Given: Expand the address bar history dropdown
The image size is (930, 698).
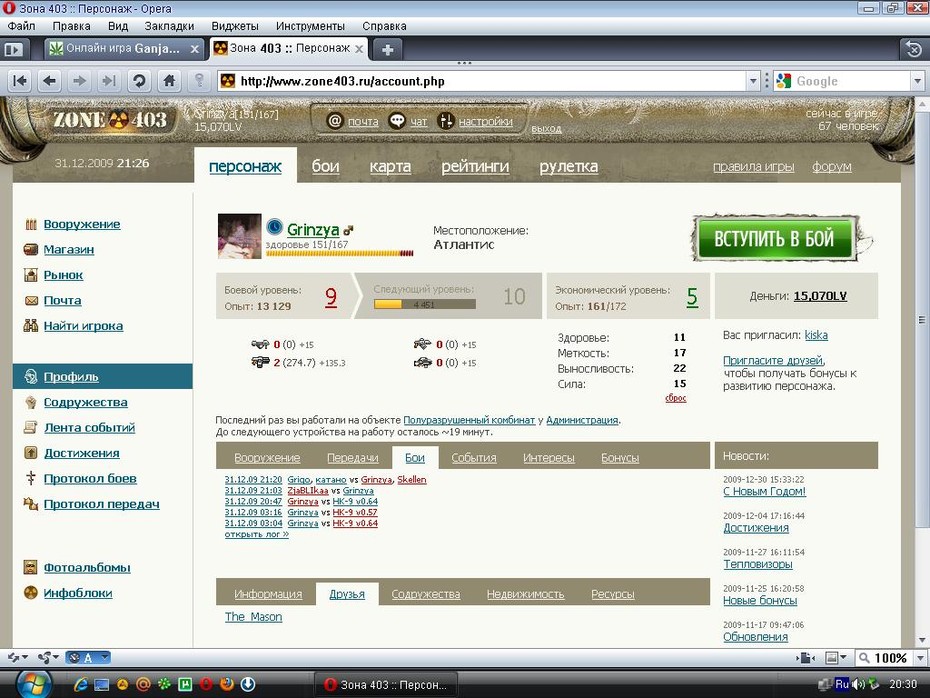Looking at the screenshot, I should coord(753,81).
